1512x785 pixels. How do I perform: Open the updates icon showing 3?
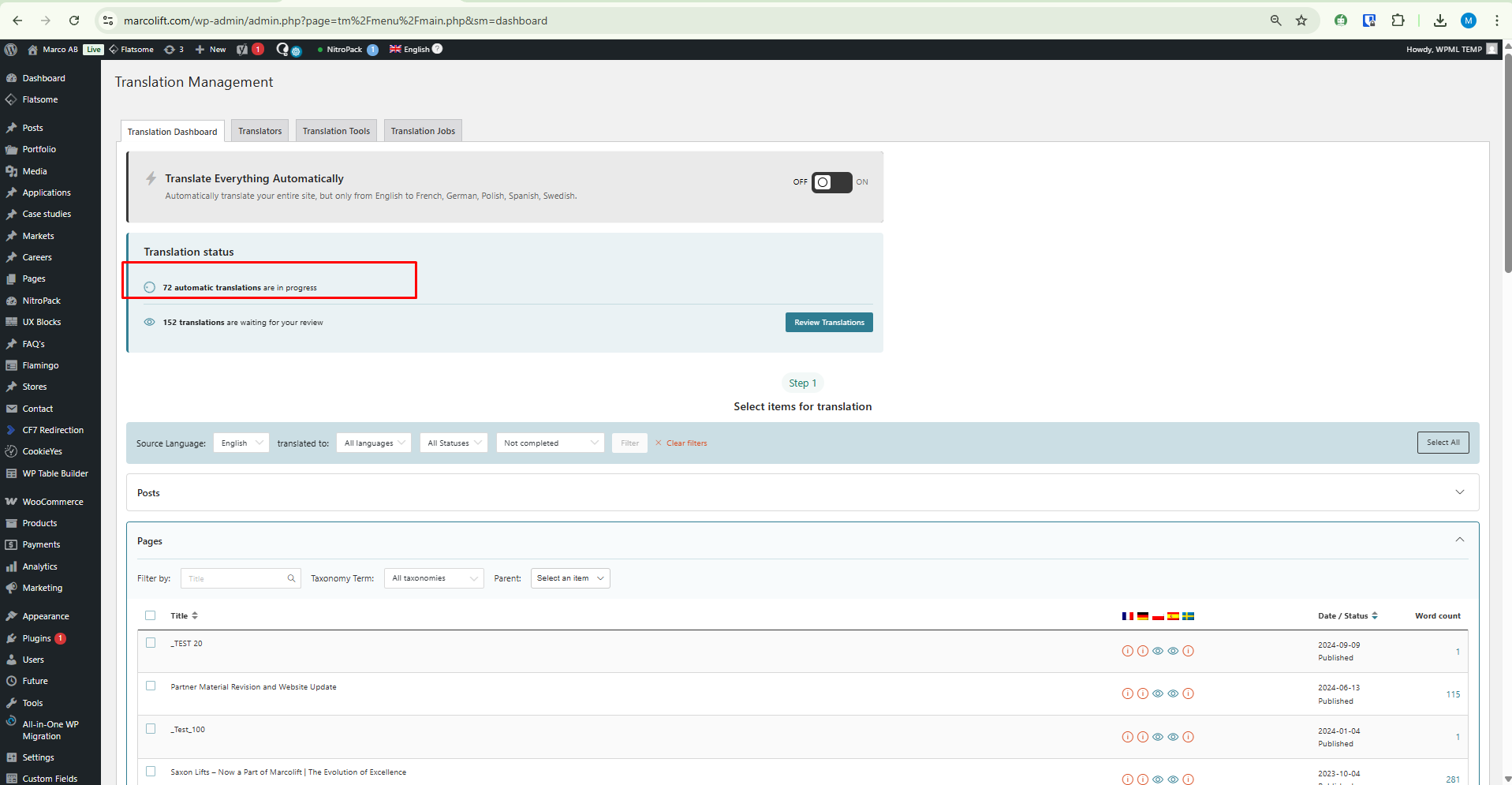tap(174, 49)
